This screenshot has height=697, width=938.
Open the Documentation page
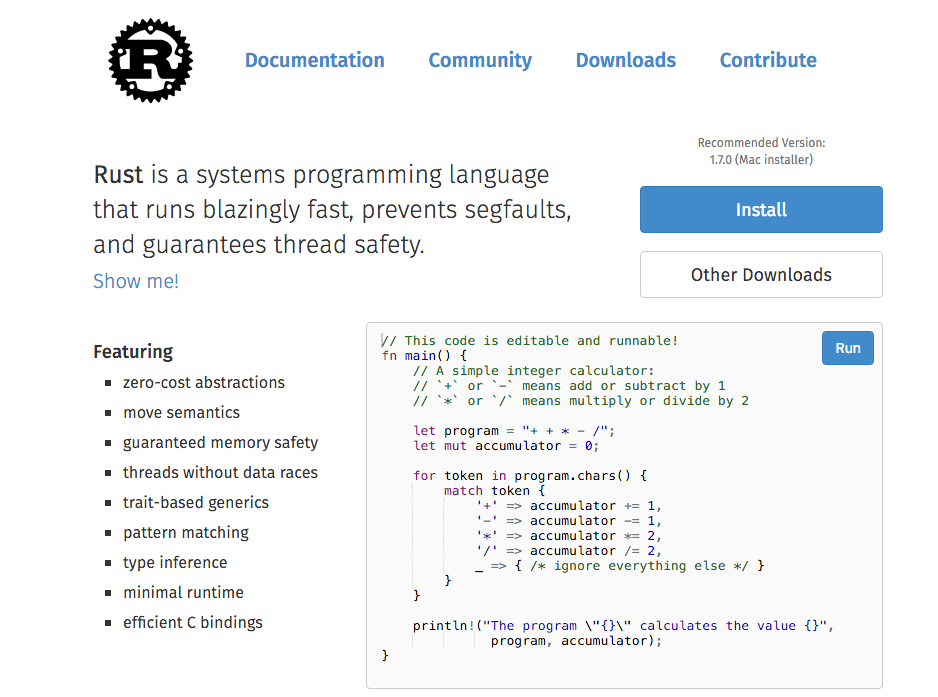(x=314, y=60)
